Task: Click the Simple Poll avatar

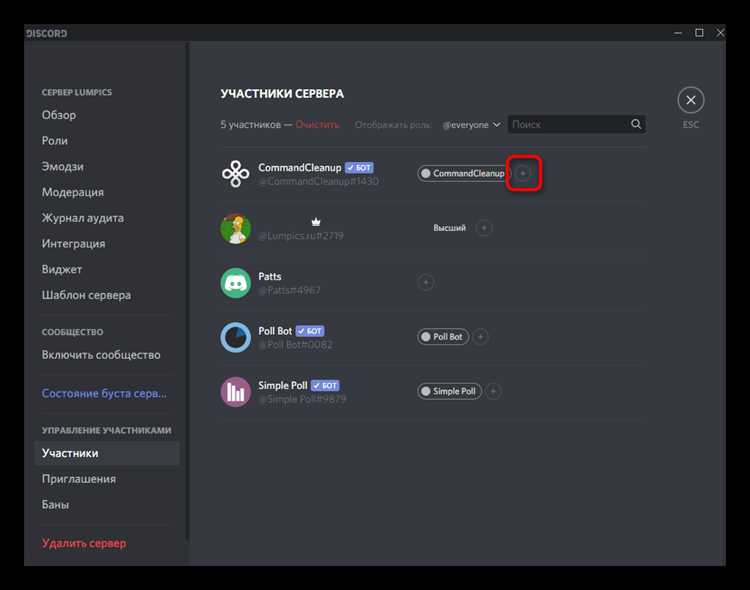Action: click(235, 392)
